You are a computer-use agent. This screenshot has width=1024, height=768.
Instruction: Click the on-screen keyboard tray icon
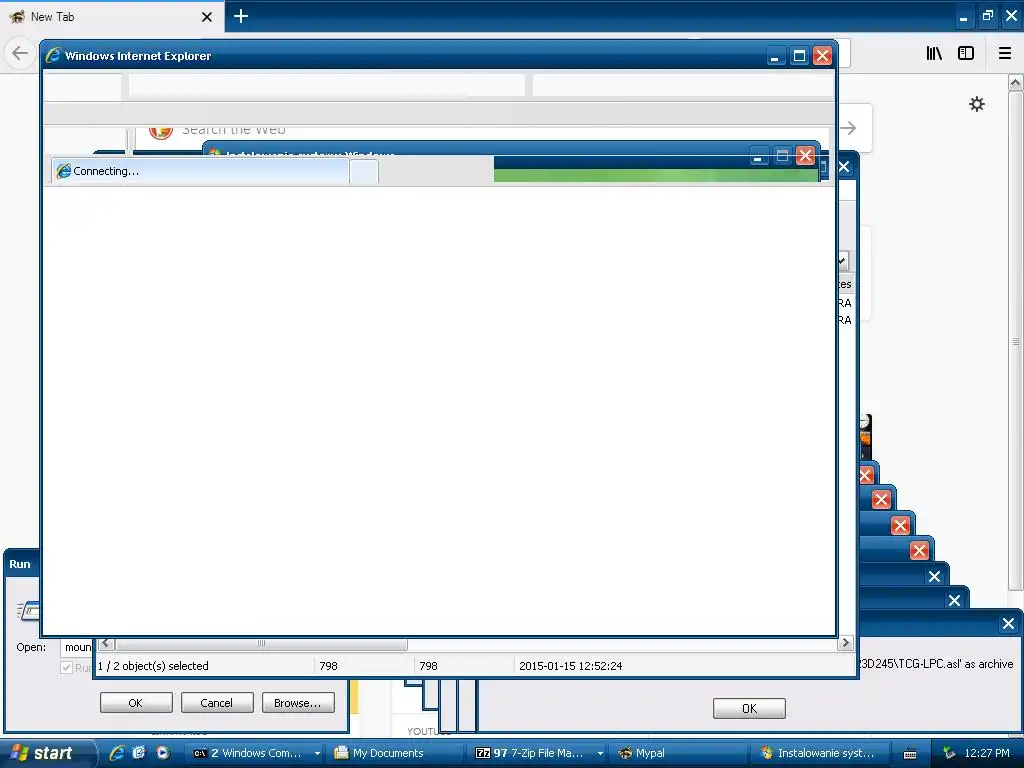tap(910, 754)
